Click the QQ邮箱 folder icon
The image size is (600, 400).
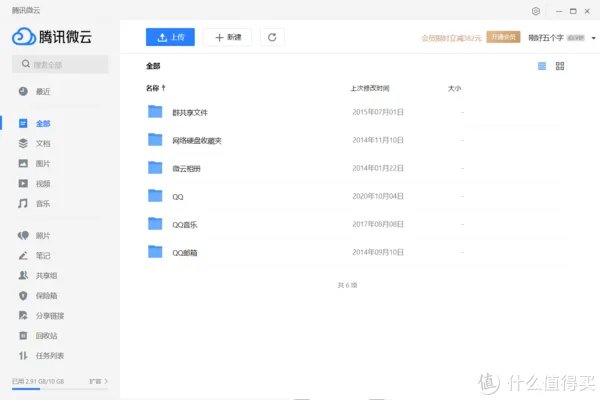155,251
